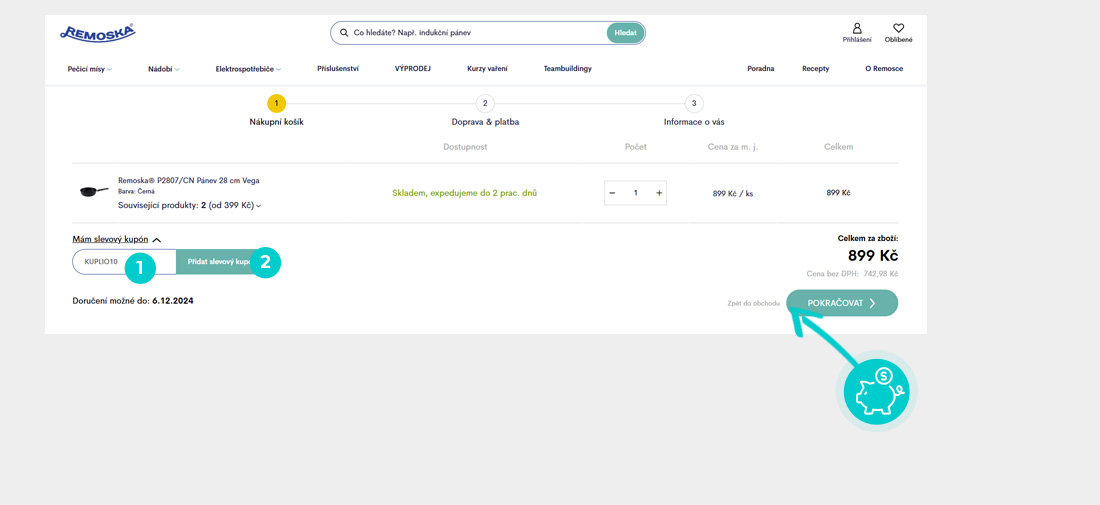Viewport: 1100px width, 505px height.
Task: Expand the Pečící mísy menu
Action: 89,69
